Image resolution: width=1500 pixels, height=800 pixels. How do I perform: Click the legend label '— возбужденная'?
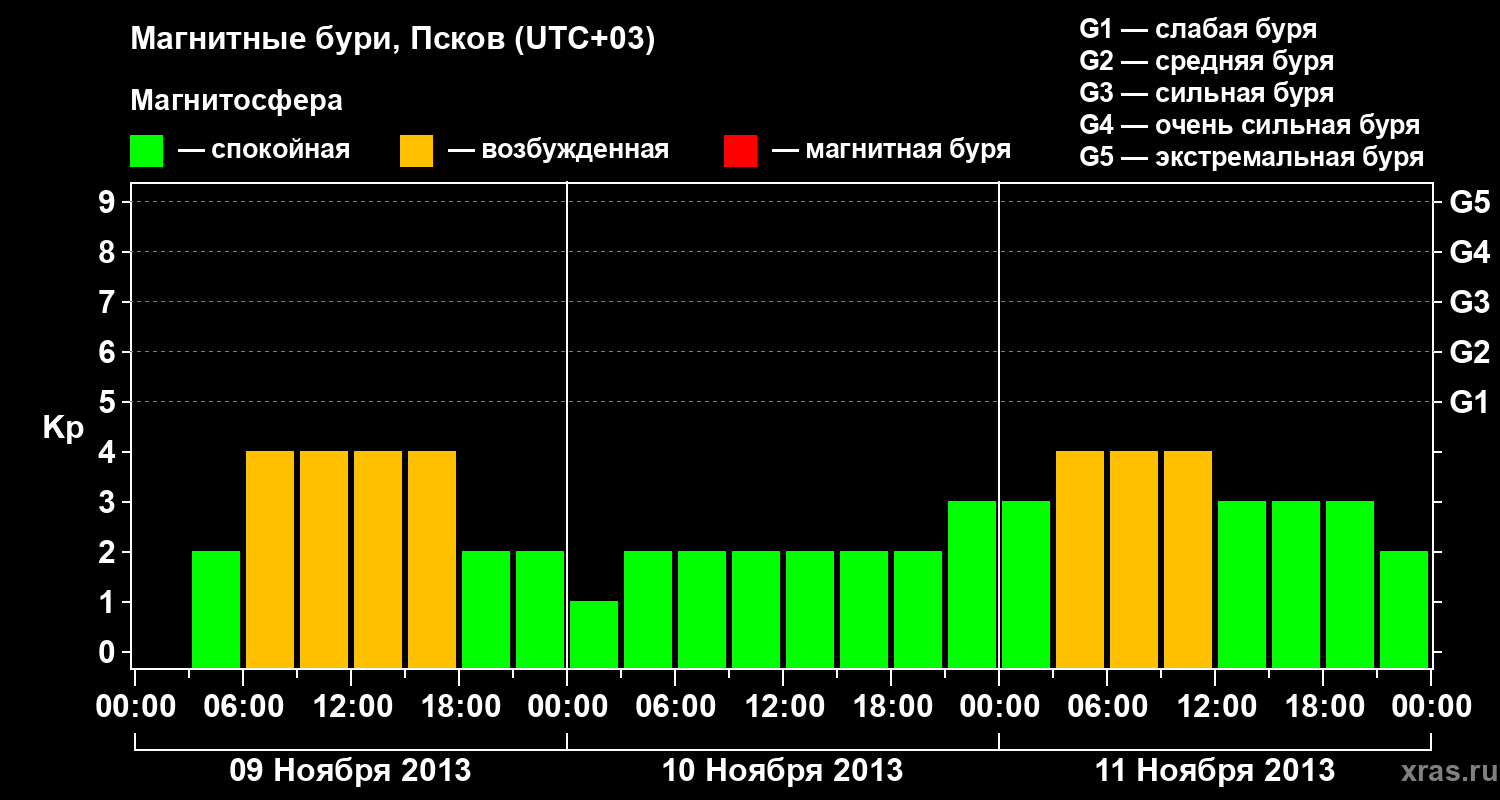click(x=558, y=150)
